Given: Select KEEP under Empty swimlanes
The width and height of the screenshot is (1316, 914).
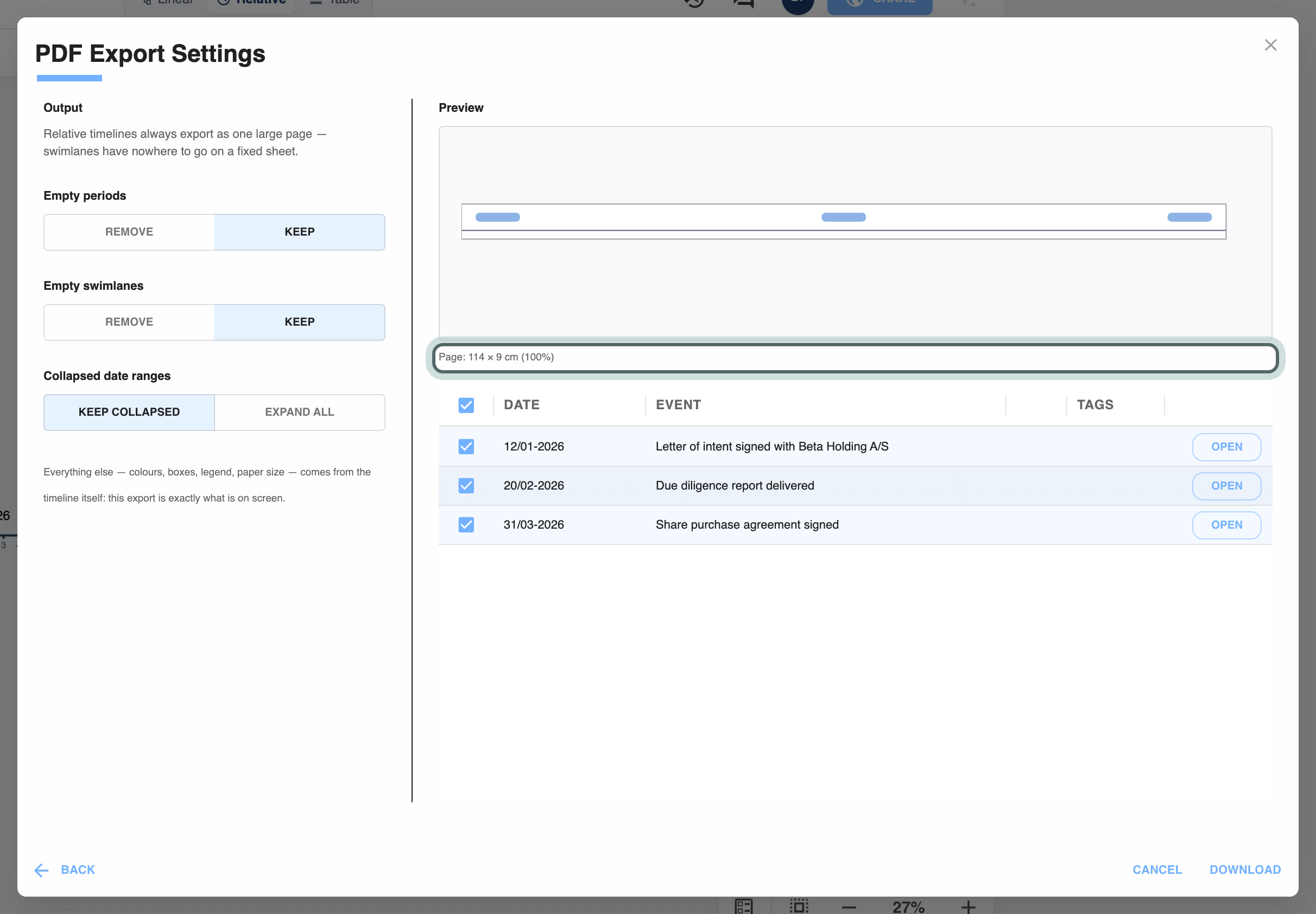Looking at the screenshot, I should coord(300,322).
